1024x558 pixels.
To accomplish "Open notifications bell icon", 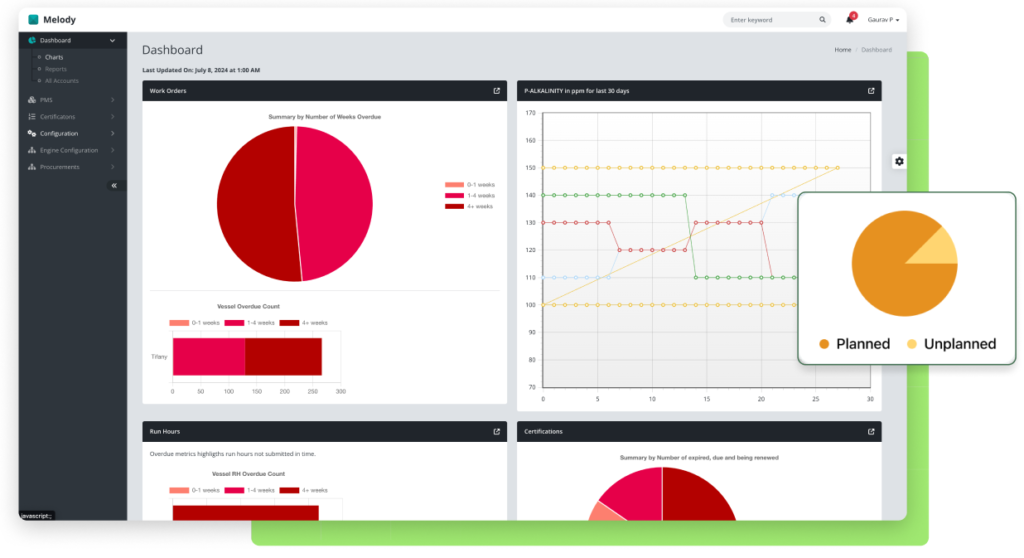I will click(849, 20).
